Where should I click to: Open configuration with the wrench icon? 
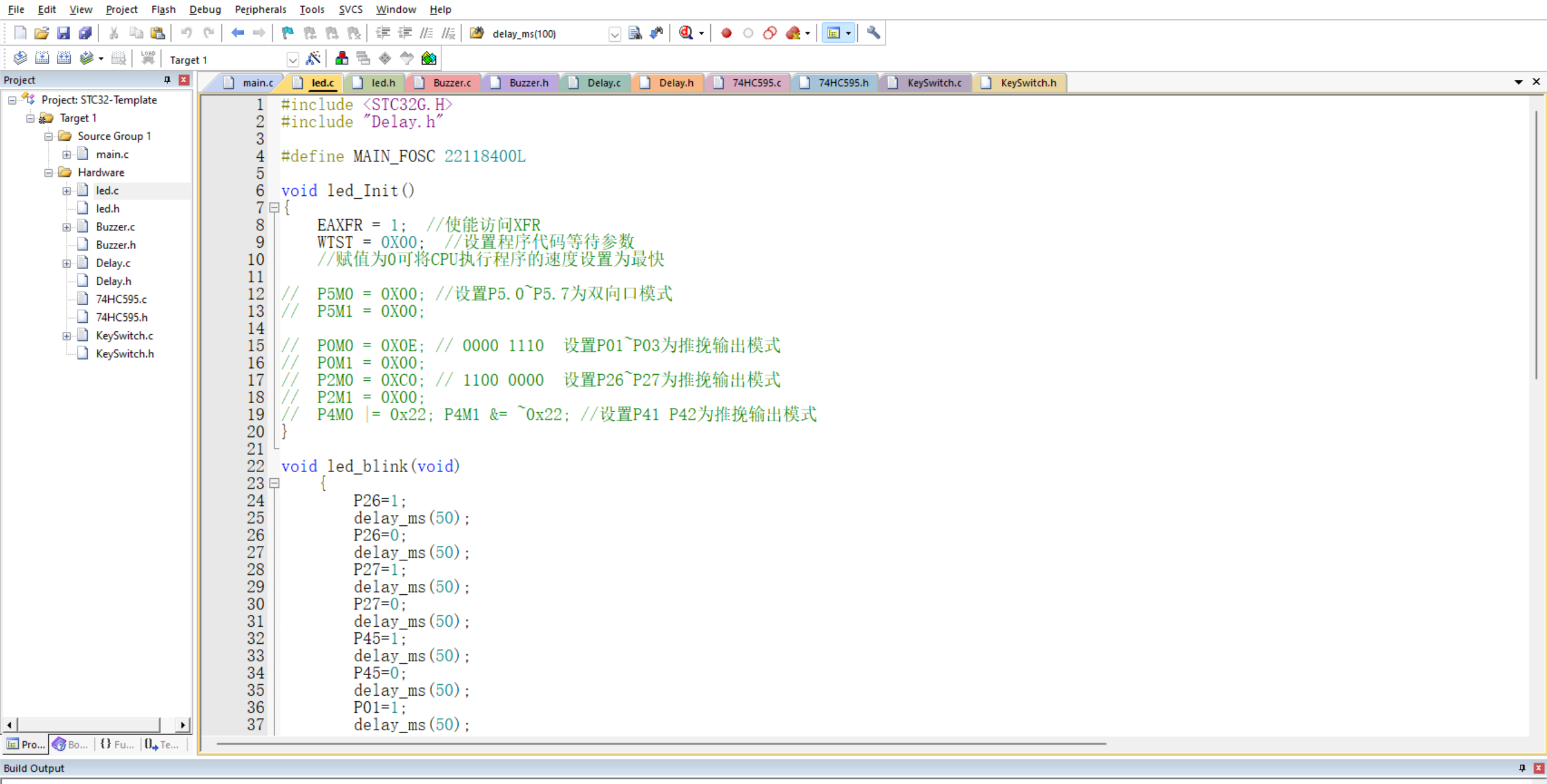873,33
